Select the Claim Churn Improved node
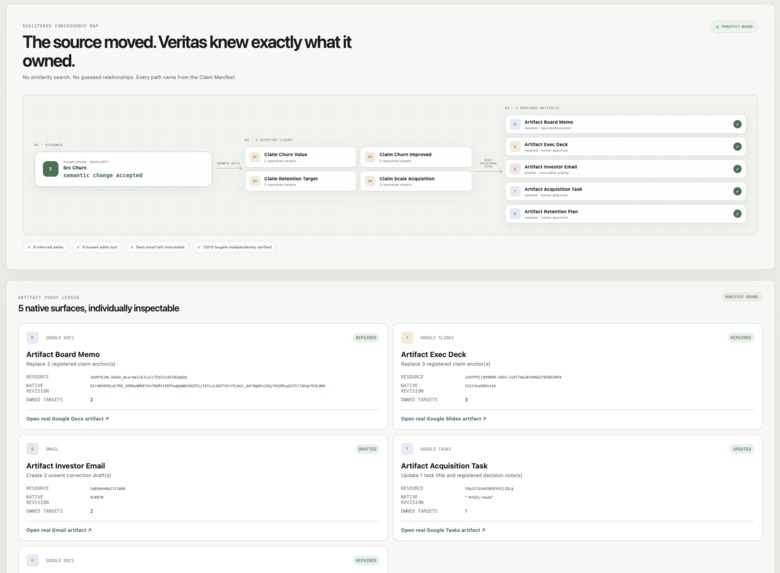This screenshot has height=573, width=780. pyautogui.click(x=416, y=157)
